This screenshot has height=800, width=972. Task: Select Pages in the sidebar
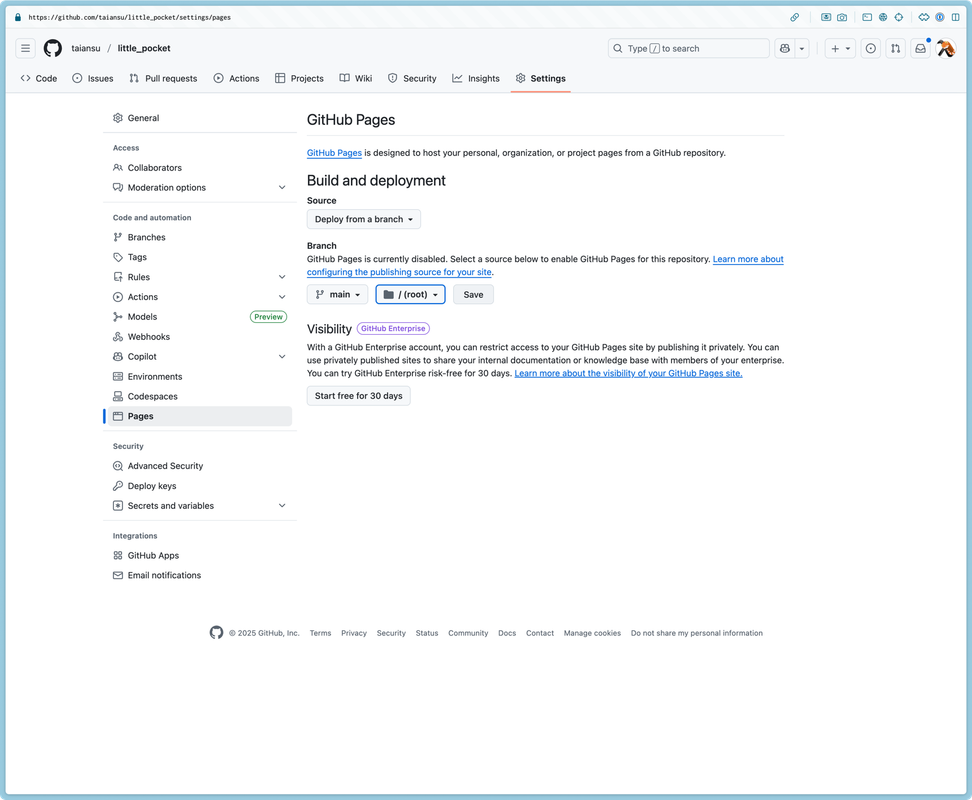click(200, 416)
